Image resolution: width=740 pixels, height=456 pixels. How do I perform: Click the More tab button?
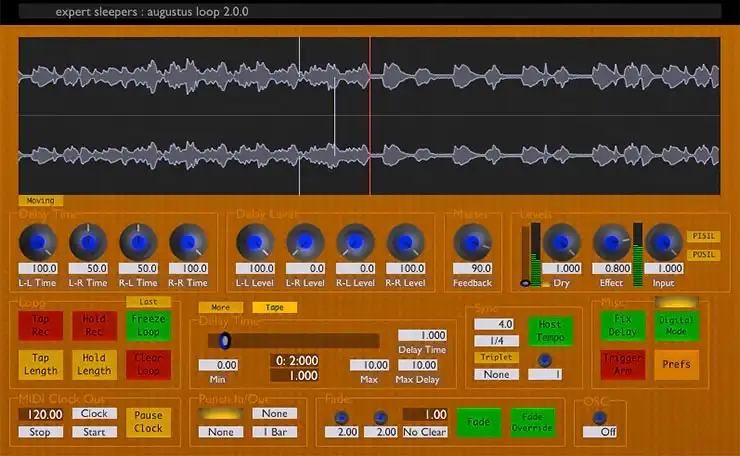pos(221,307)
